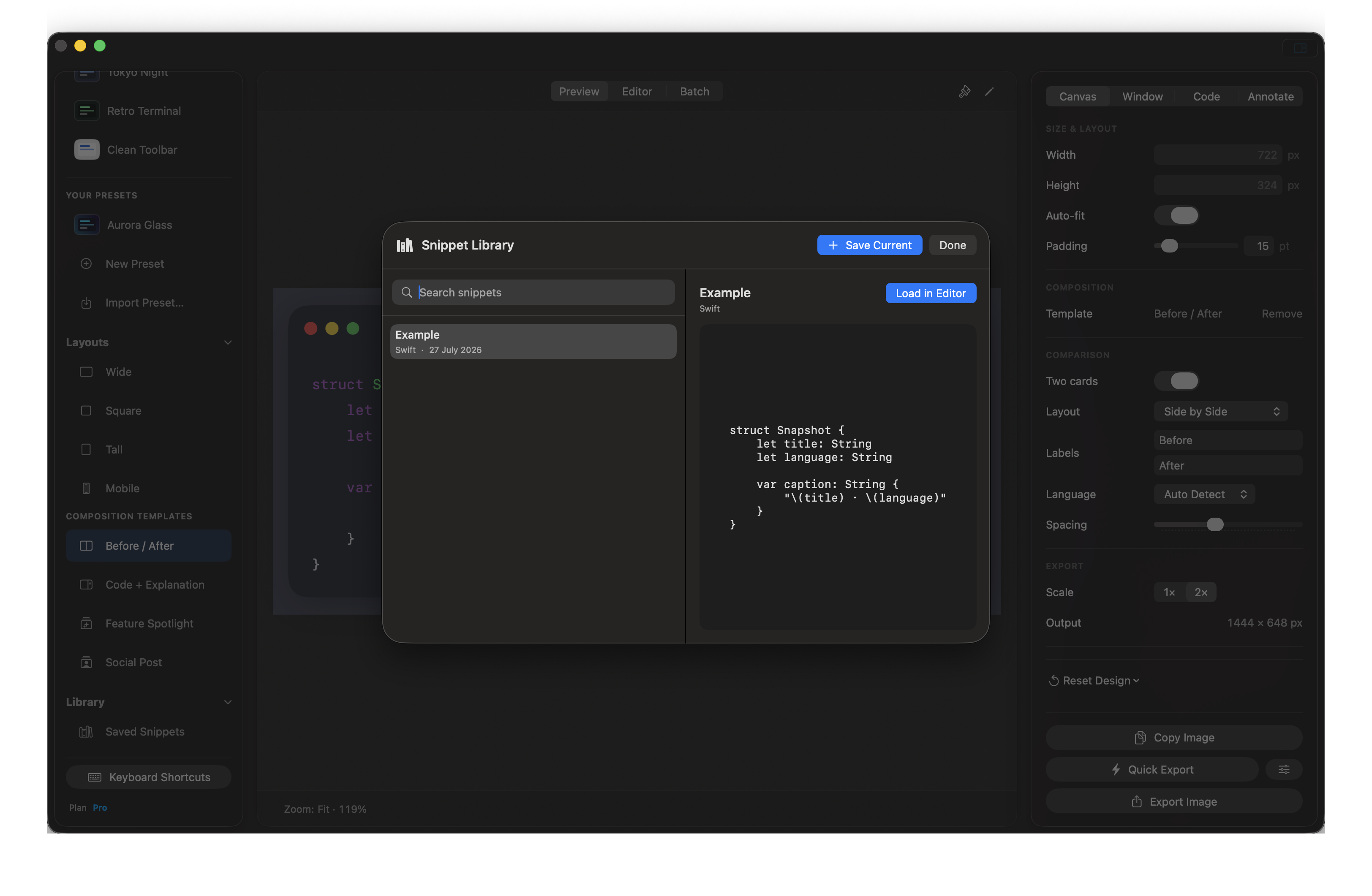This screenshot has width=1372, height=896.
Task: Click the Aurora Glass preset thumbnail icon
Action: click(87, 225)
